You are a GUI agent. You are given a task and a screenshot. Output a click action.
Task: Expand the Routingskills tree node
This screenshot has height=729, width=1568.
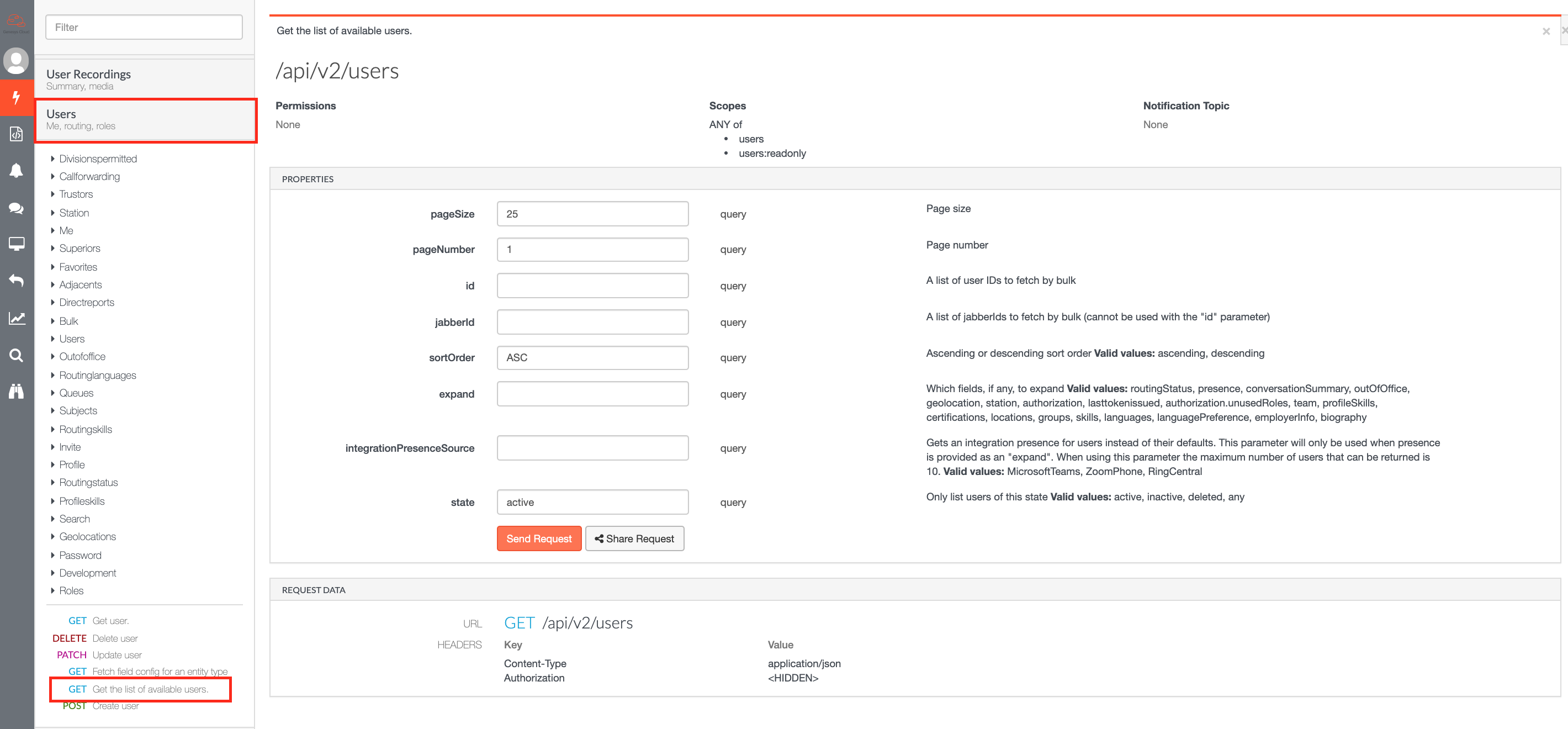click(x=85, y=429)
